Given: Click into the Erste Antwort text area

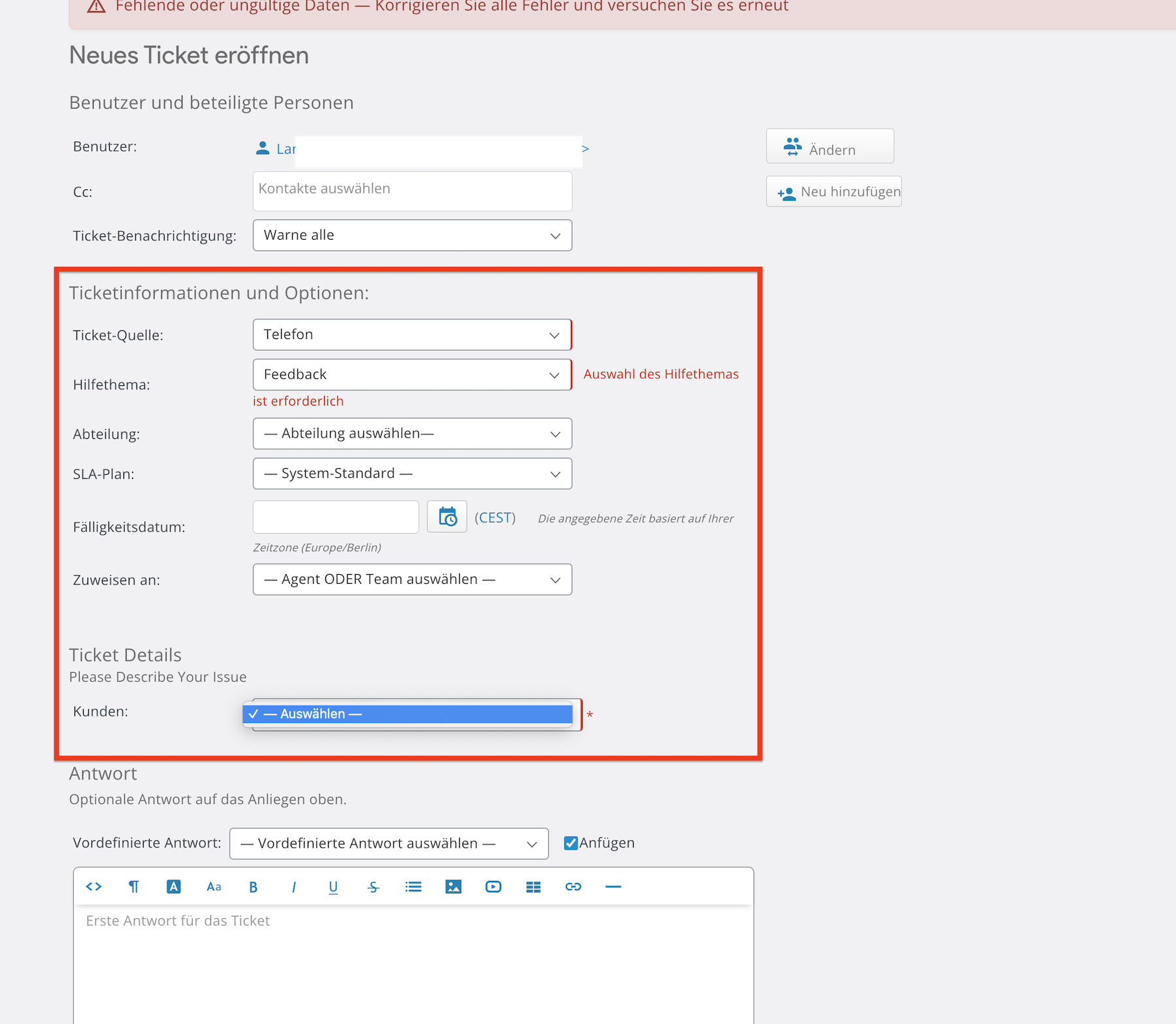Looking at the screenshot, I should click(414, 964).
